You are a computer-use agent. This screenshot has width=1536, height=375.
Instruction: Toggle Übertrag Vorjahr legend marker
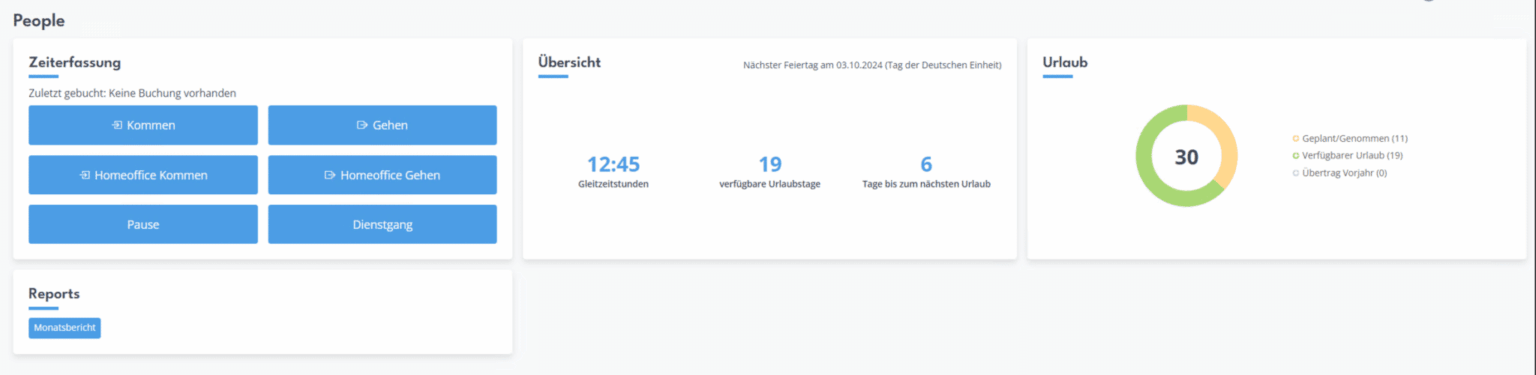point(1296,172)
